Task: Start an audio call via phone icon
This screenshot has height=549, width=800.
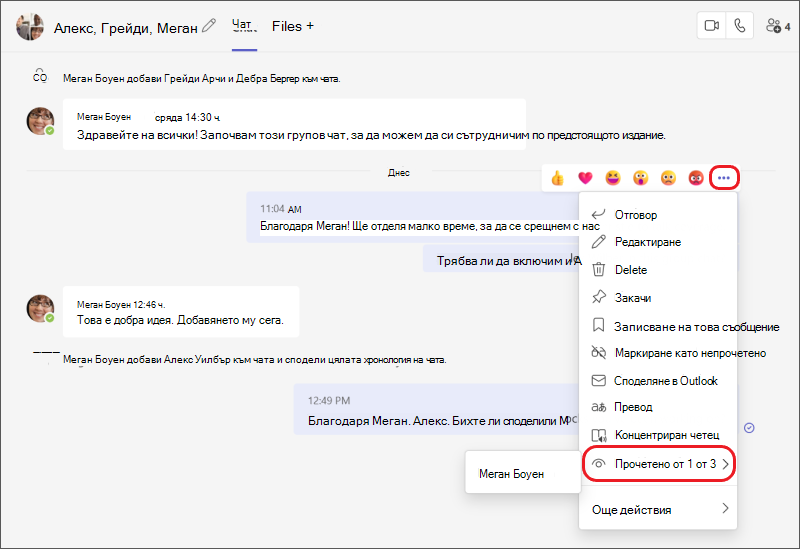Action: 739,26
